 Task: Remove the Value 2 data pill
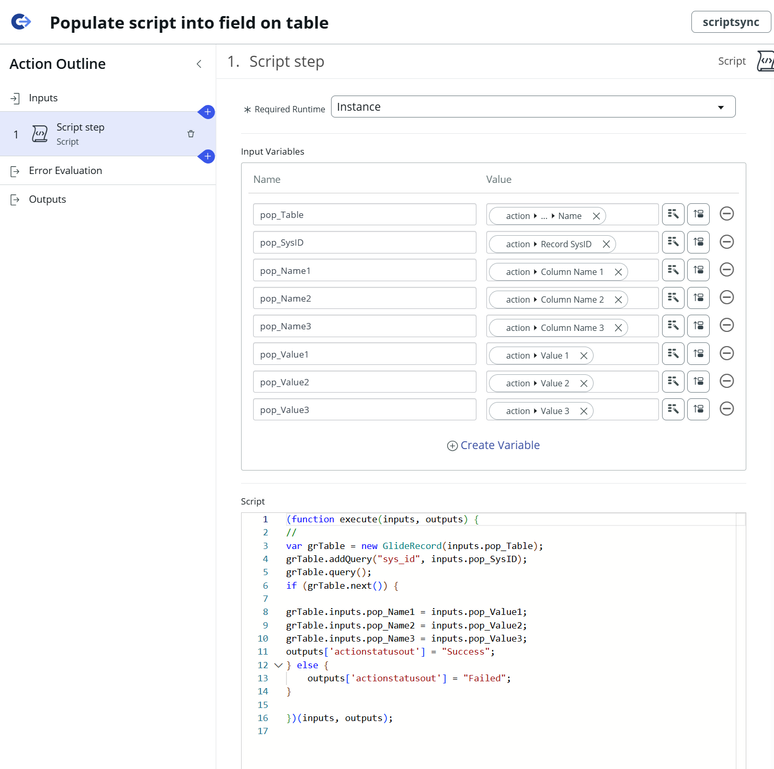(583, 383)
